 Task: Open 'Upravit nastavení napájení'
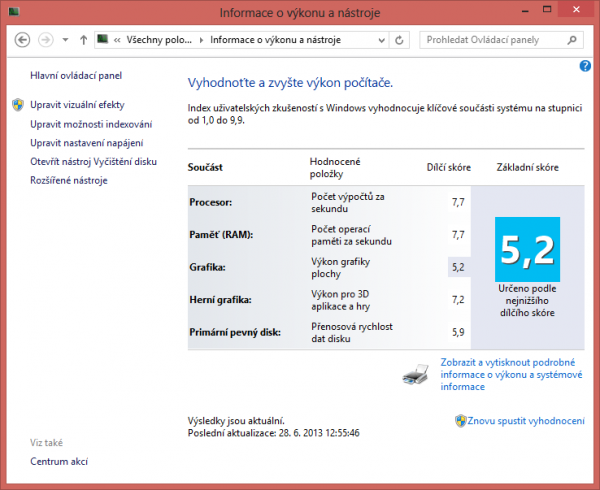pos(87,143)
